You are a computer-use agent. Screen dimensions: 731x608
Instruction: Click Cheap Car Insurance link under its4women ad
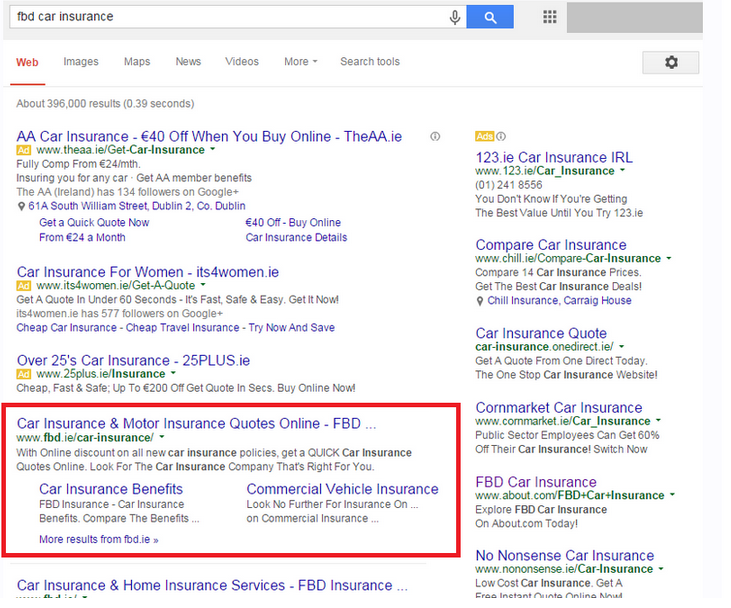click(x=66, y=328)
